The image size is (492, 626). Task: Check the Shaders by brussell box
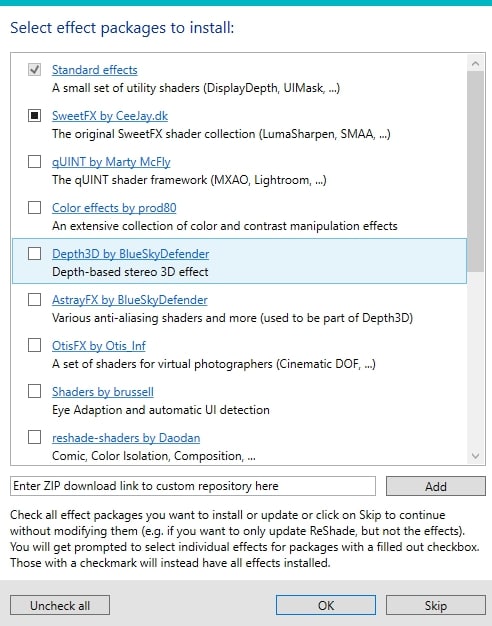click(x=34, y=391)
